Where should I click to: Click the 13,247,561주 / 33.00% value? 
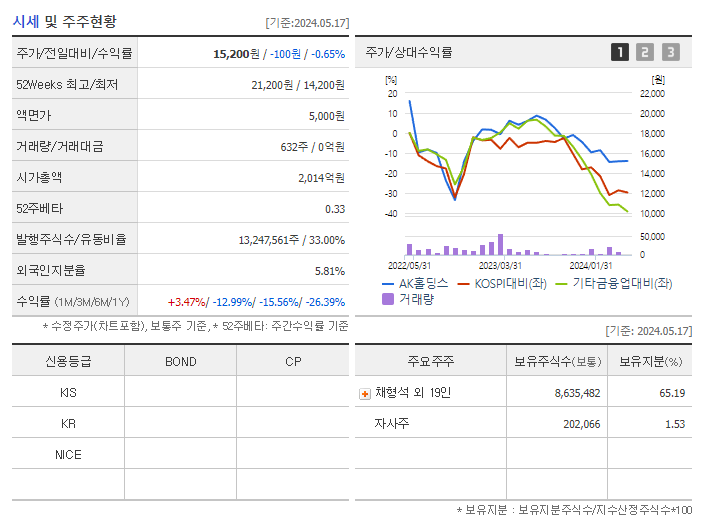291,240
